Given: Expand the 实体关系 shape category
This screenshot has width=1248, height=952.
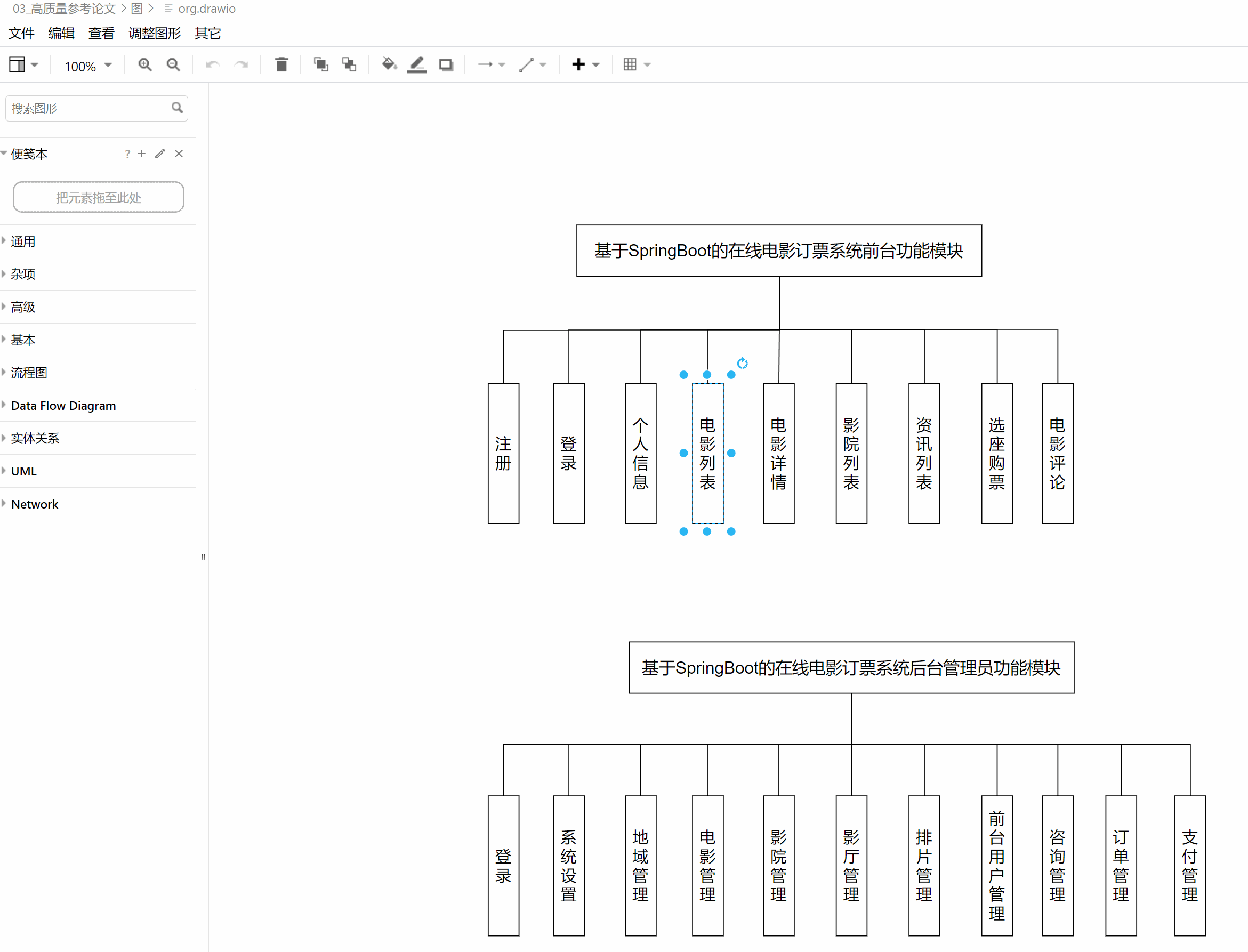Looking at the screenshot, I should click(x=98, y=438).
